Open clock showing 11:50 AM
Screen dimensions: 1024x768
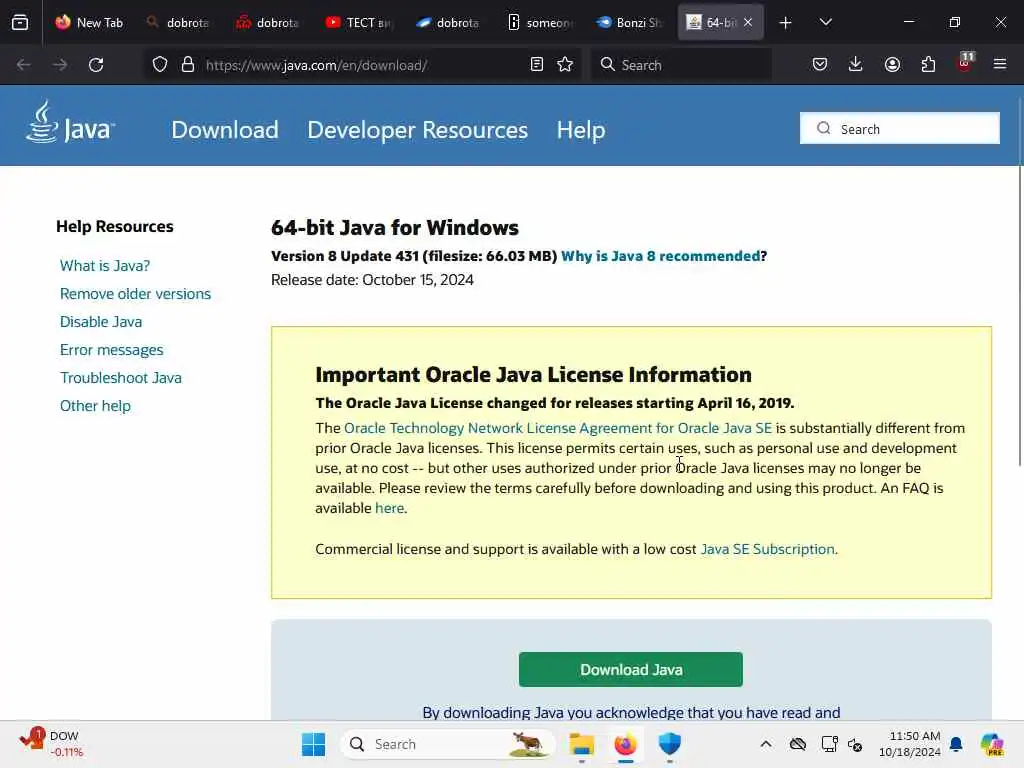pos(910,744)
